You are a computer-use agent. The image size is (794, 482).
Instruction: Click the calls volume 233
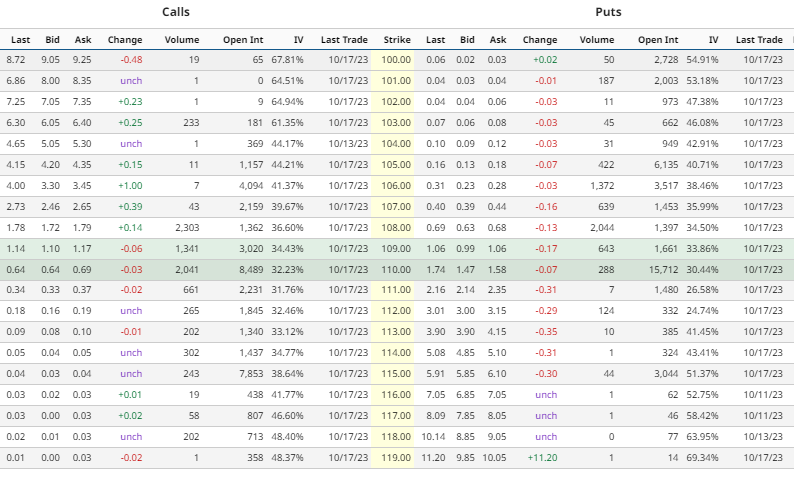[x=191, y=123]
